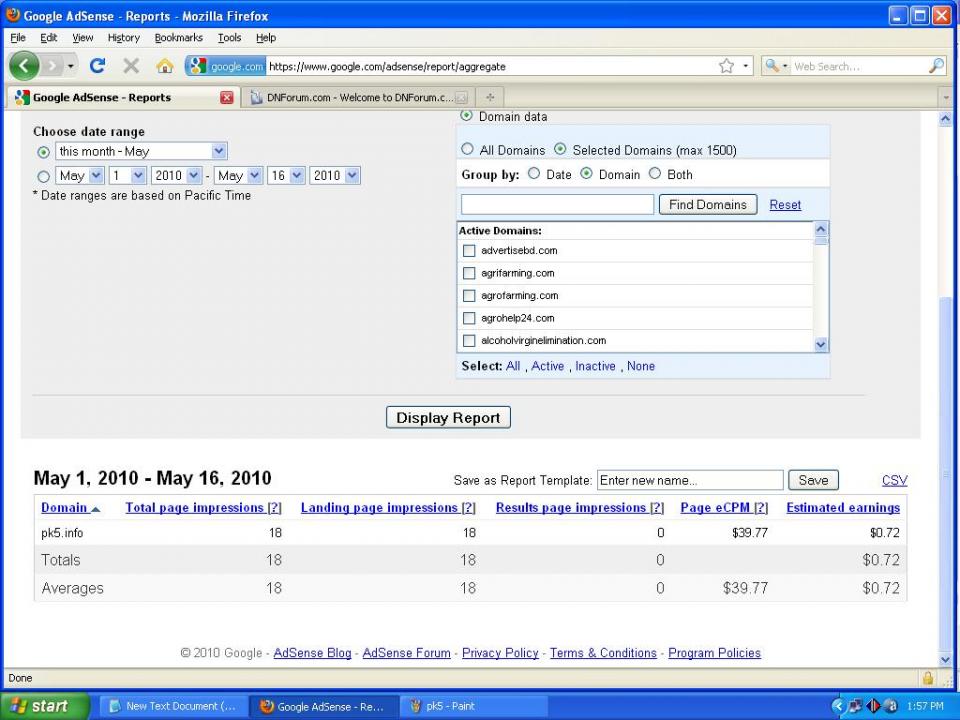The width and height of the screenshot is (960, 720).
Task: Click the Active Domains list scroll-down arrow
Action: pyautogui.click(x=821, y=345)
